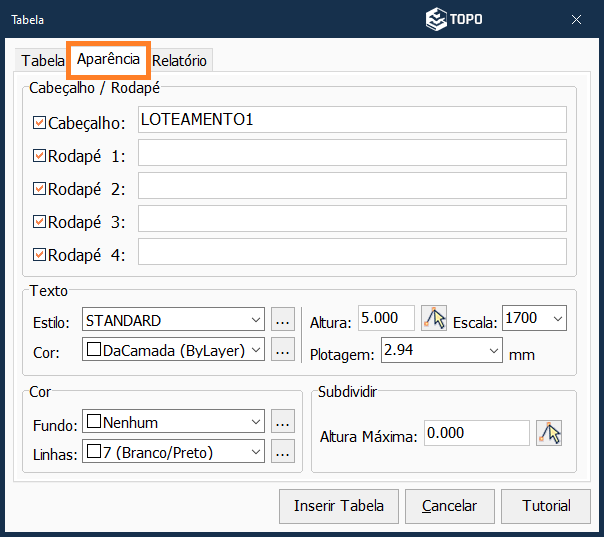Disable the Rodapé 3 checkbox
The width and height of the screenshot is (604, 537).
tap(40, 222)
